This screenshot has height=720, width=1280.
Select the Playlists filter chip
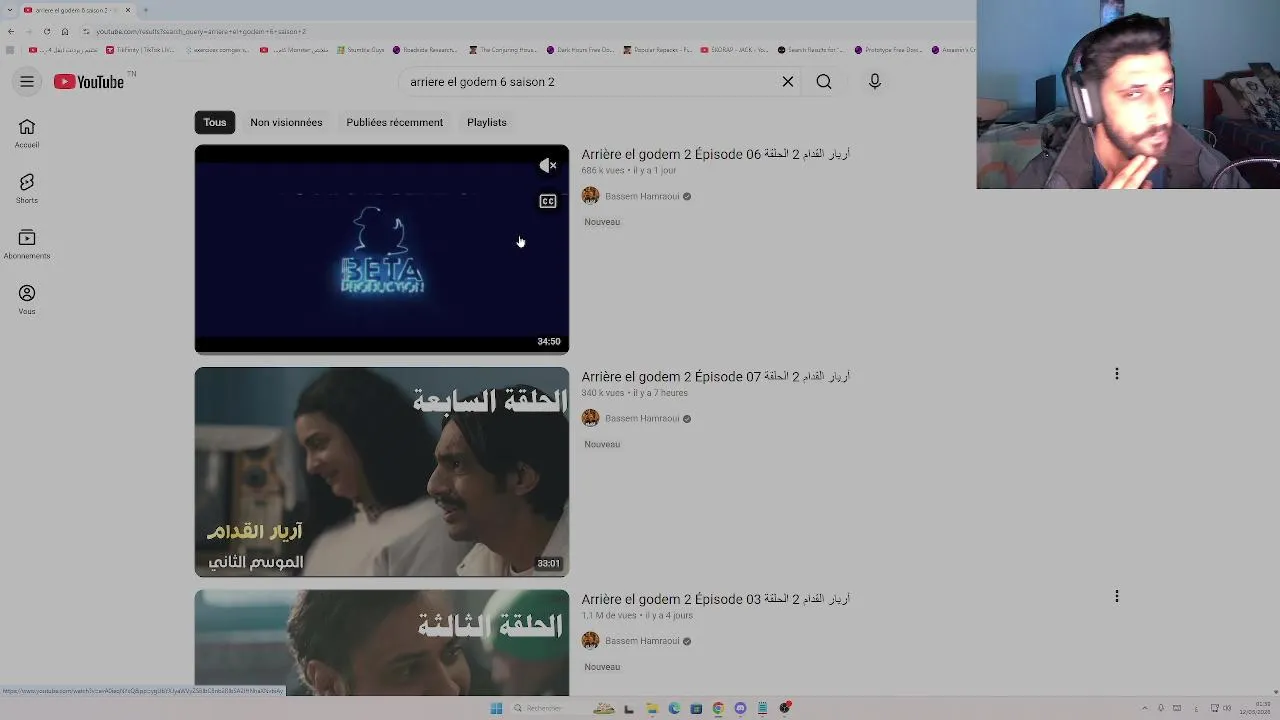[x=487, y=122]
